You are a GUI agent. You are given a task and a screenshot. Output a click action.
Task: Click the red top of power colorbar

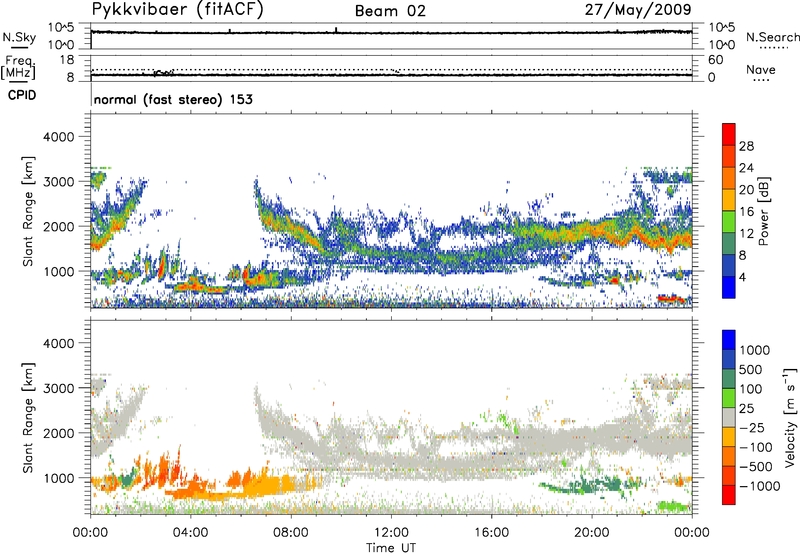(x=729, y=134)
